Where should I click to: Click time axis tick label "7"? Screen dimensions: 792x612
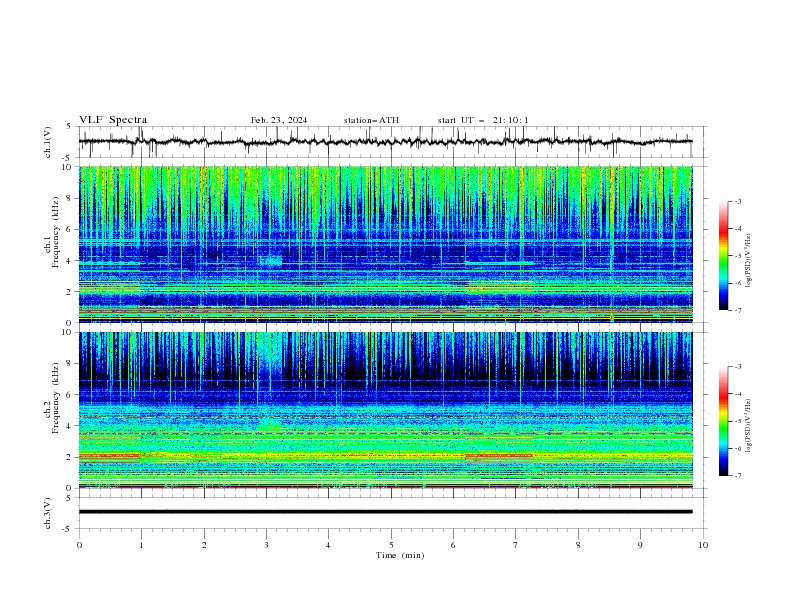pyautogui.click(x=516, y=545)
